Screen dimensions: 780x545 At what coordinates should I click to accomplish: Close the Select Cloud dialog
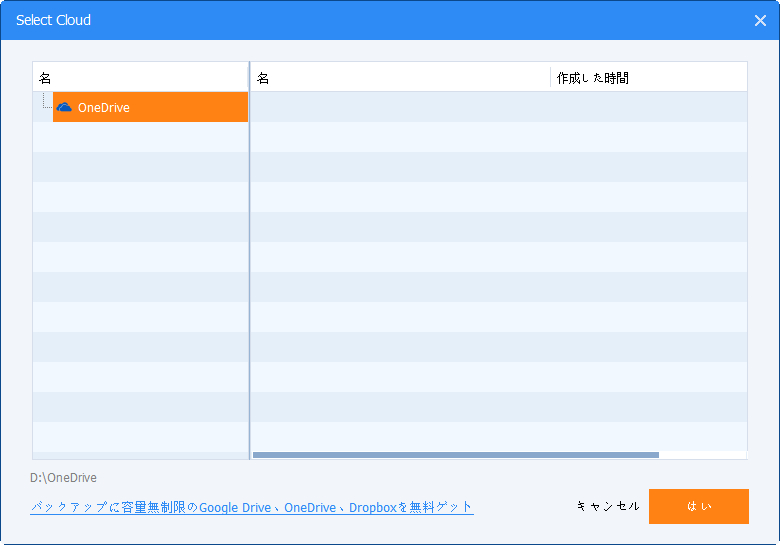(x=760, y=20)
